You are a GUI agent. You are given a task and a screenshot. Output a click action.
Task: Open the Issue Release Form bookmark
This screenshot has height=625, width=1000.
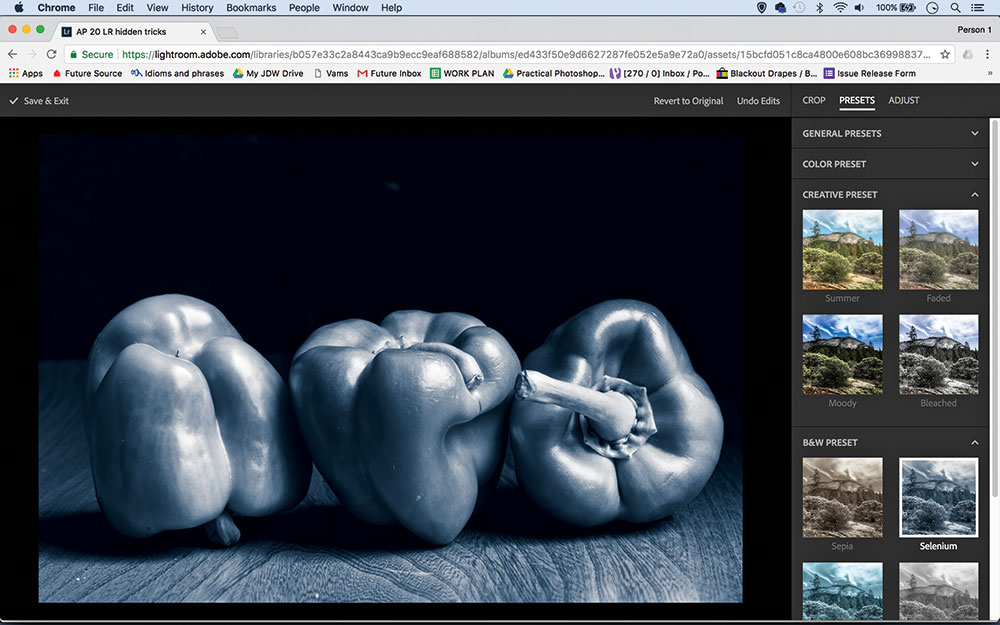pos(869,73)
